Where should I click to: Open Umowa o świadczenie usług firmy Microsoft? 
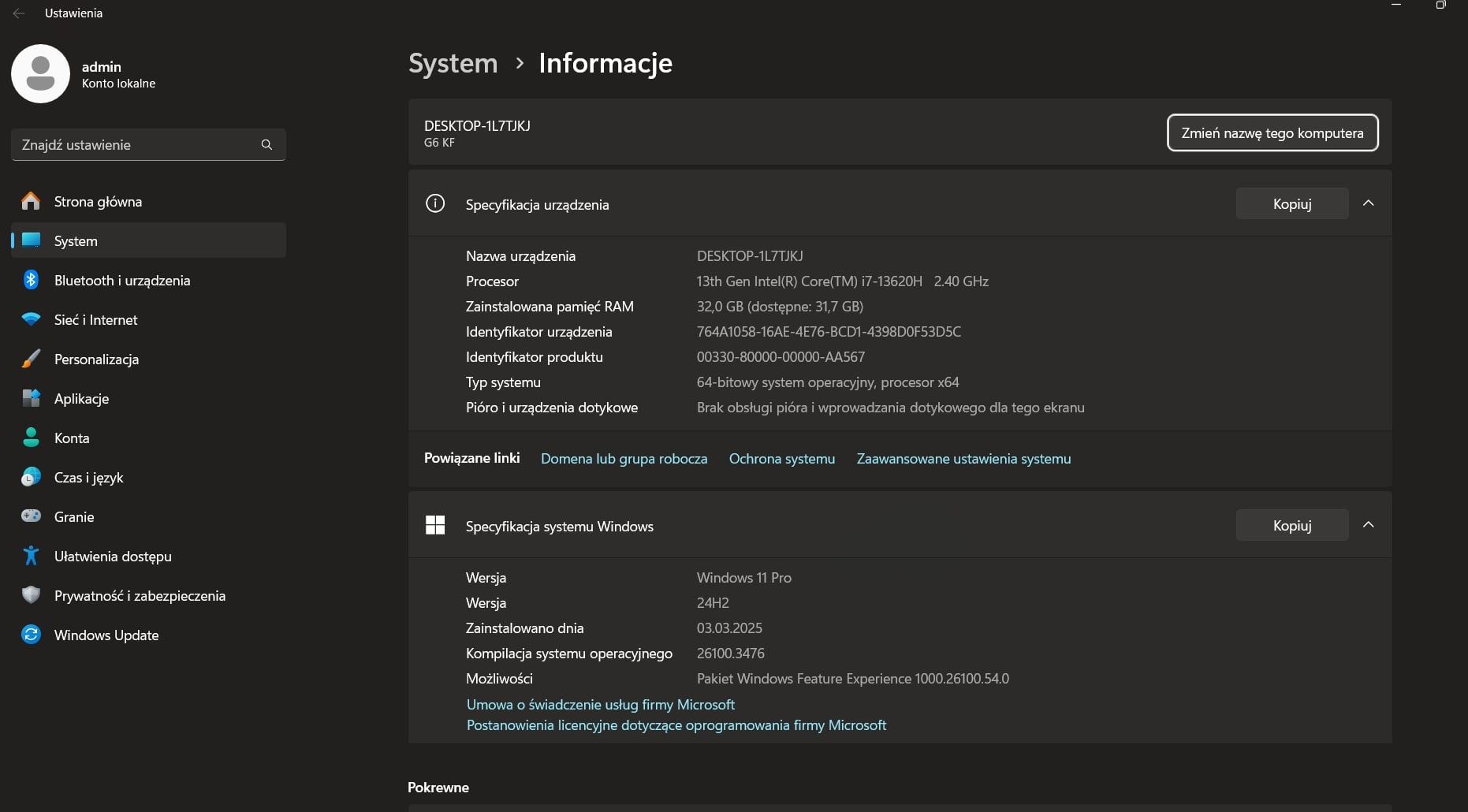click(x=601, y=705)
